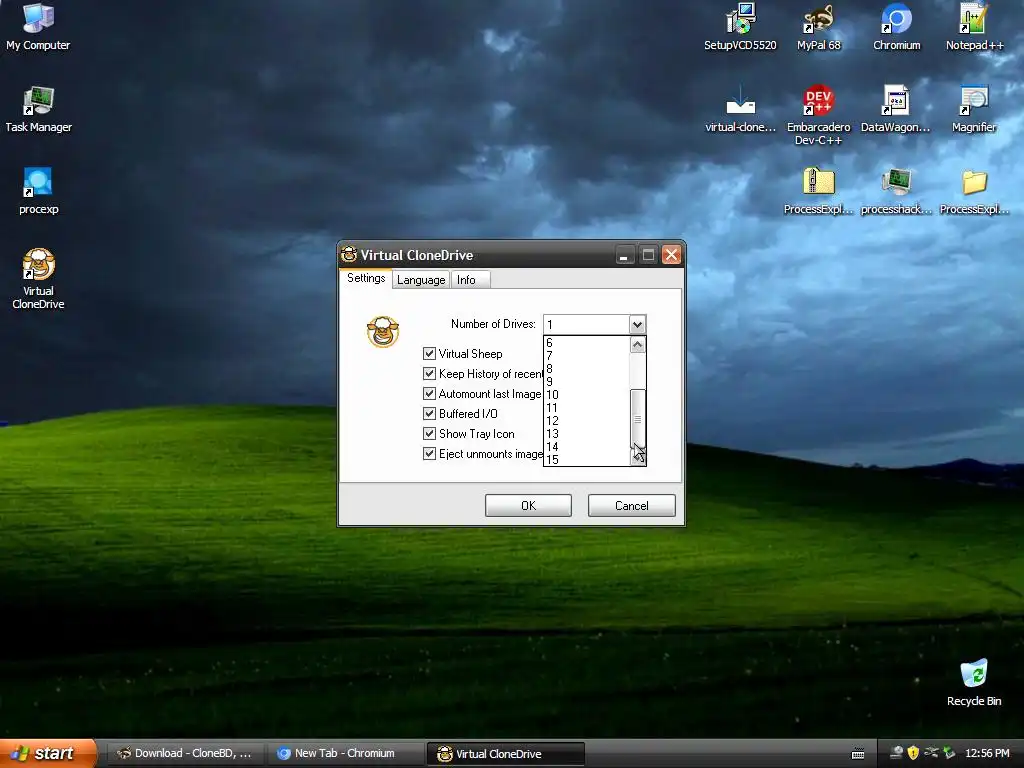The height and width of the screenshot is (768, 1024).
Task: Open Virtual CloneDrive desktop shortcut
Action: click(x=38, y=278)
